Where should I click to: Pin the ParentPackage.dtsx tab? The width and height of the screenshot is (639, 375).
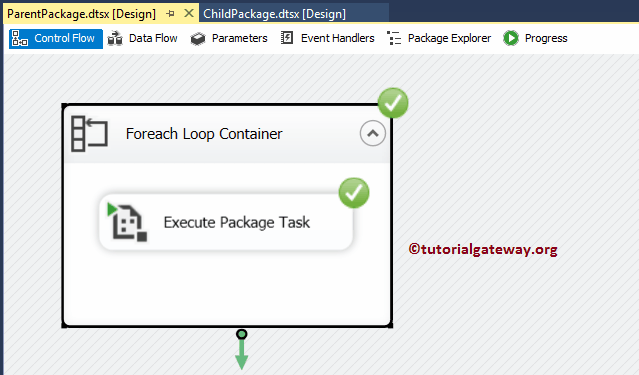coord(170,13)
